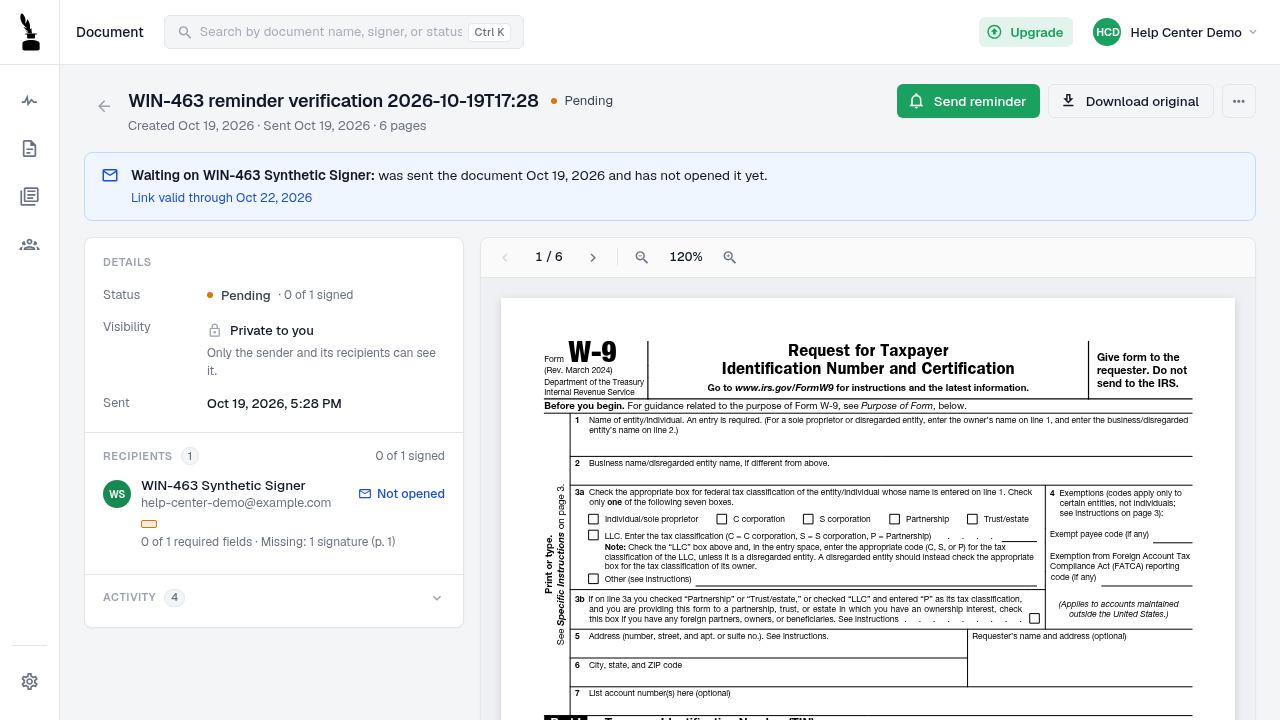Click the Upgrade button
This screenshot has width=1280, height=720.
click(x=1026, y=32)
